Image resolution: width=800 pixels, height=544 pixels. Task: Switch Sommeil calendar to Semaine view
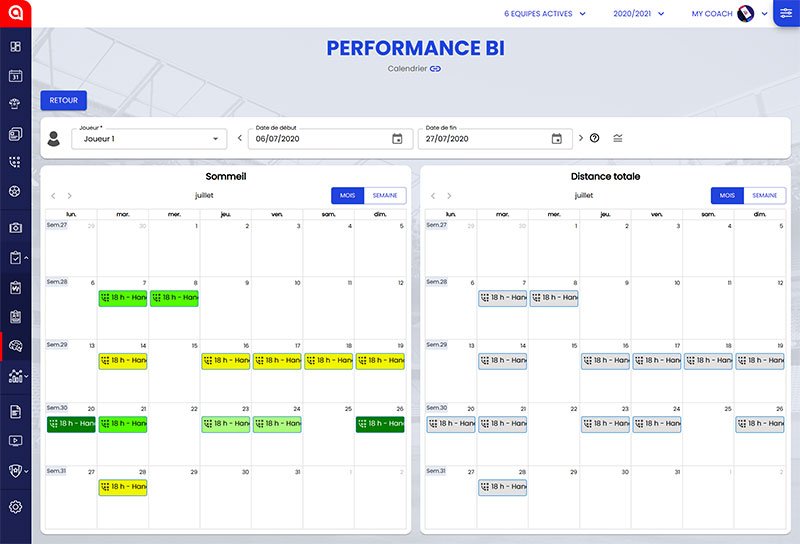click(x=384, y=196)
